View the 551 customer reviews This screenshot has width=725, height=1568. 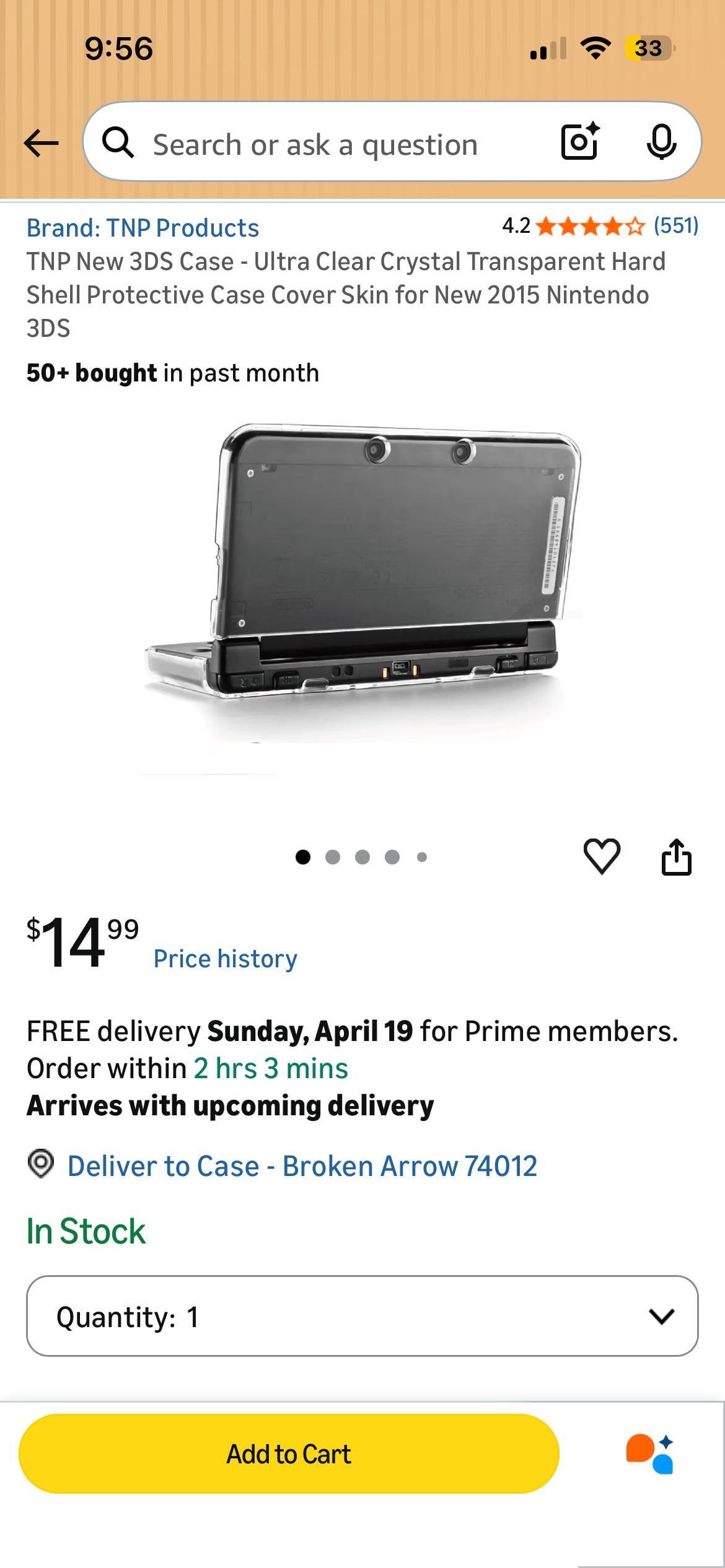tap(676, 225)
